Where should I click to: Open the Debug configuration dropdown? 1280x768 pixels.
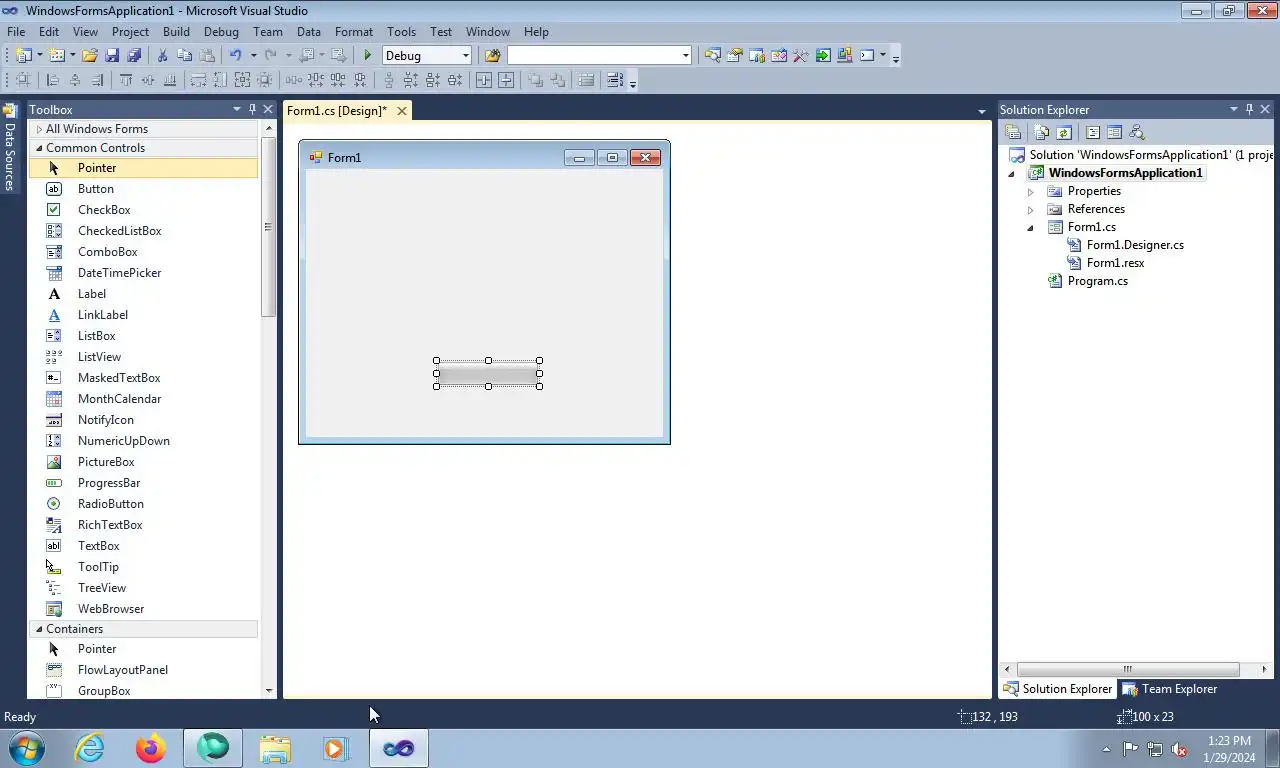pyautogui.click(x=465, y=56)
